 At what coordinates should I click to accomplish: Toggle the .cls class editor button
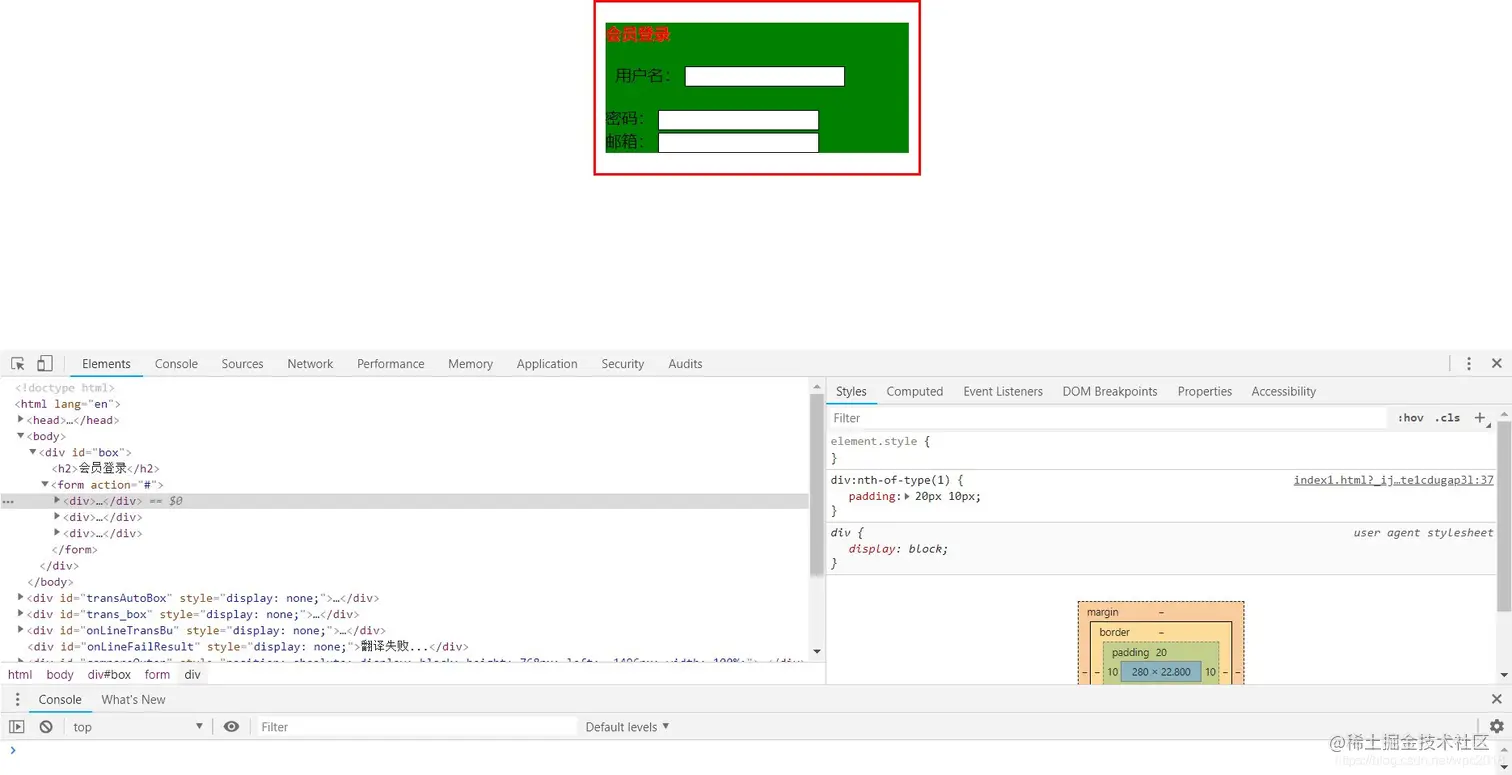pos(1447,418)
